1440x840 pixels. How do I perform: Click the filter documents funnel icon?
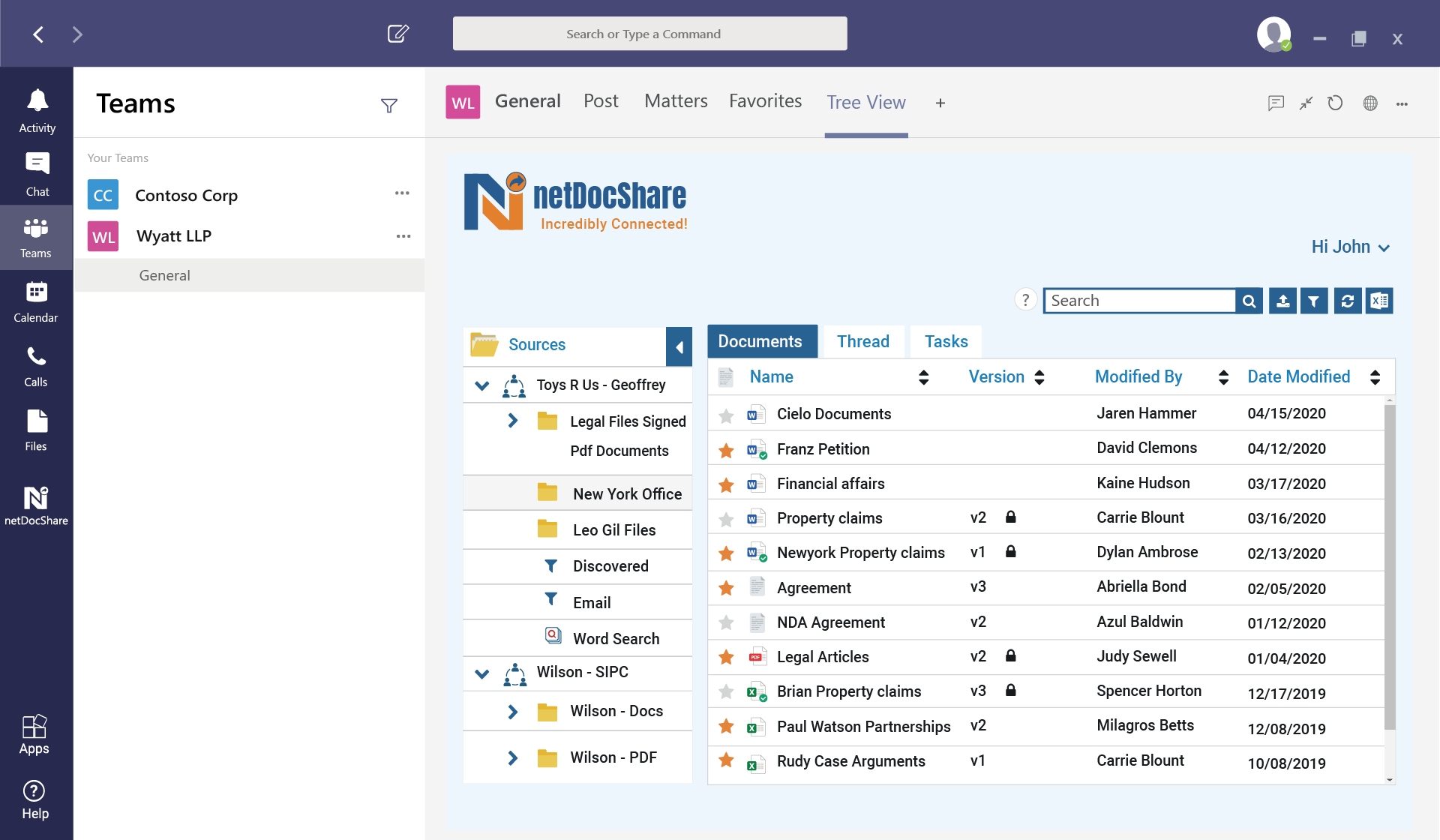(1314, 301)
